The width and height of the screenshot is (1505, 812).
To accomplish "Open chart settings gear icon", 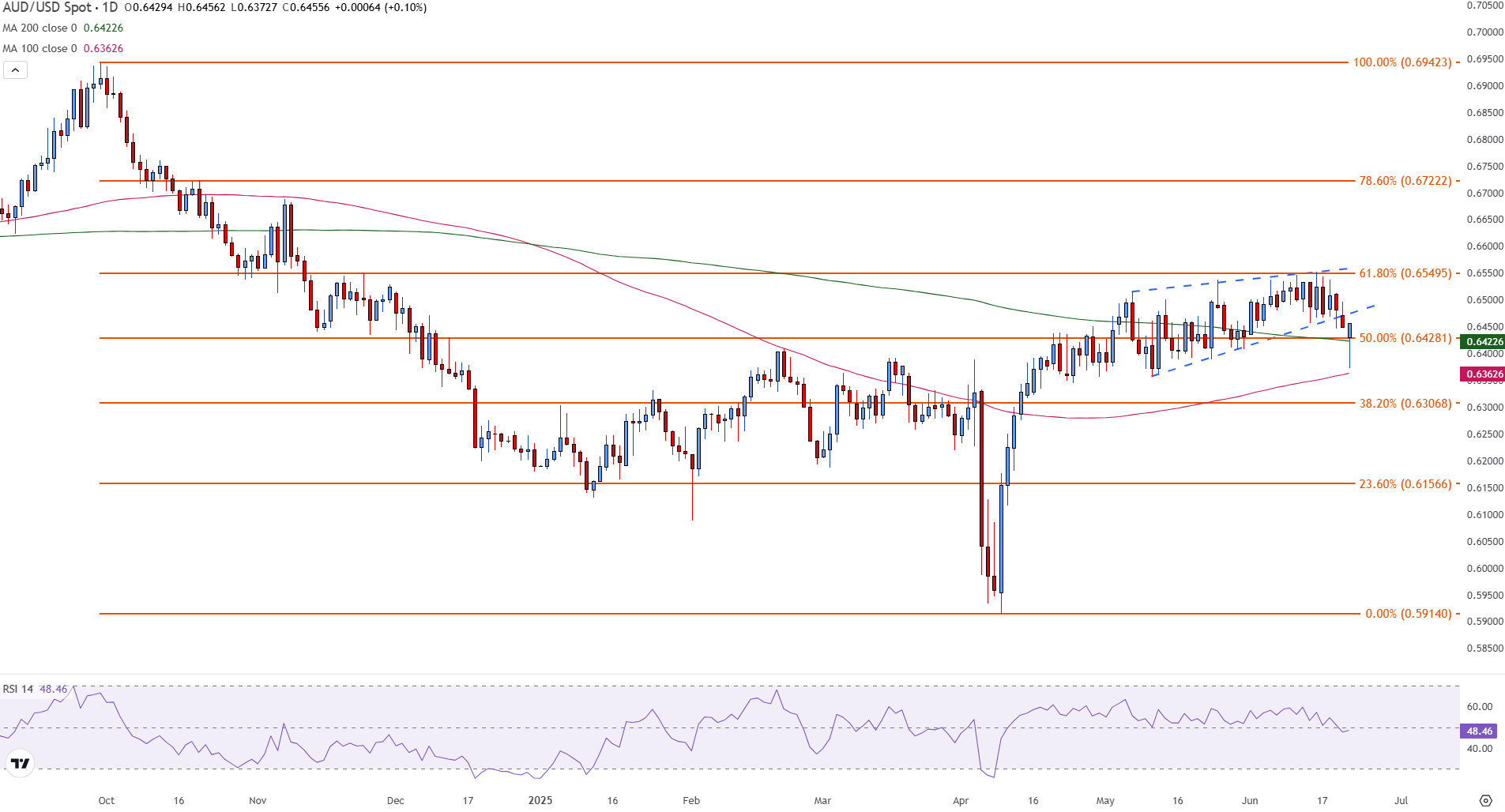I will (x=1485, y=800).
